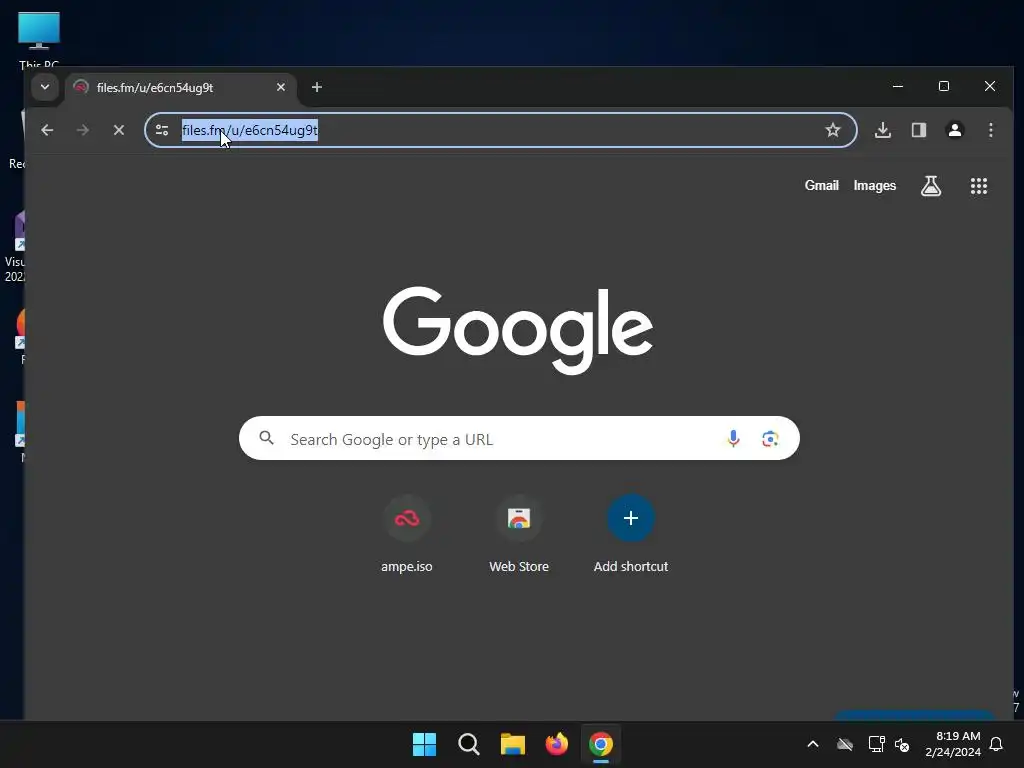1024x768 pixels.
Task: Open the Chrome profile avatar icon
Action: (x=955, y=130)
